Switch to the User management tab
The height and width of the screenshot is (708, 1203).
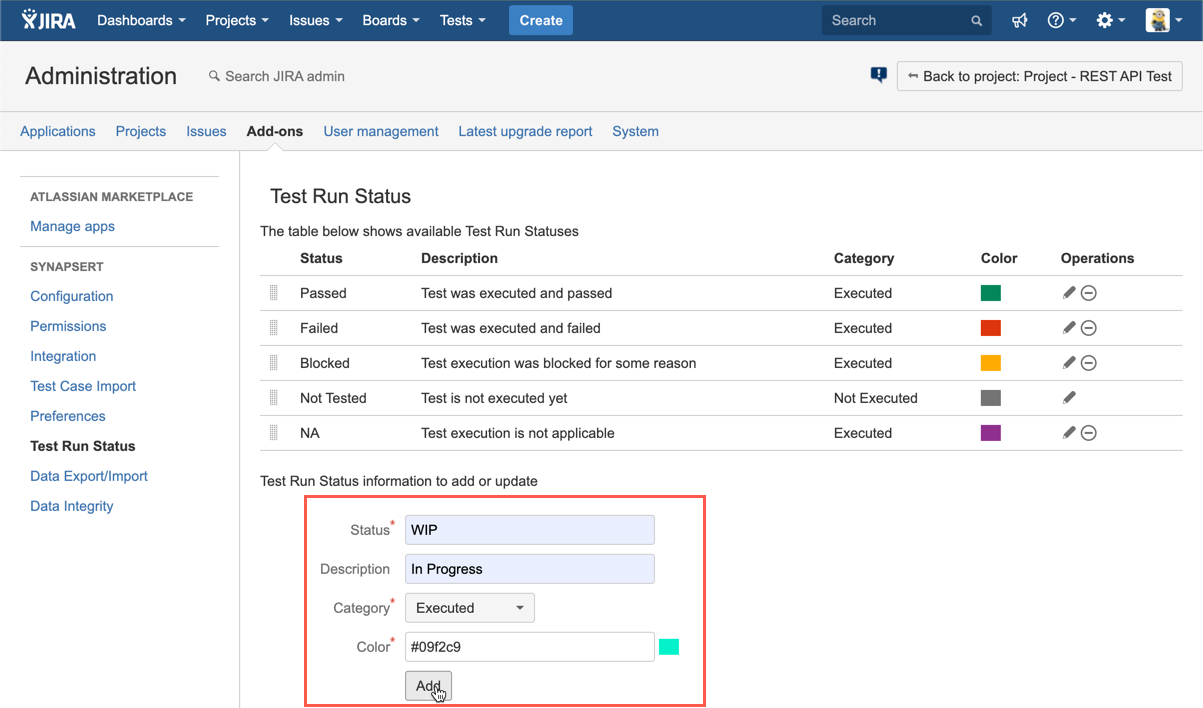tap(380, 131)
